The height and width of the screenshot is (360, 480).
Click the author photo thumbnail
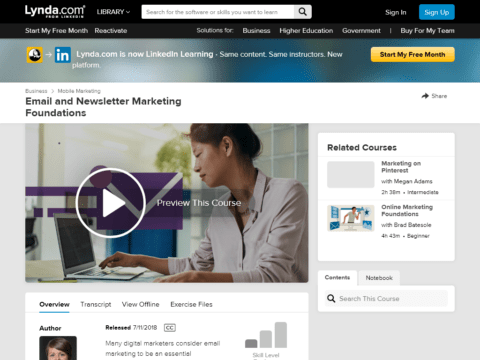tap(58, 348)
